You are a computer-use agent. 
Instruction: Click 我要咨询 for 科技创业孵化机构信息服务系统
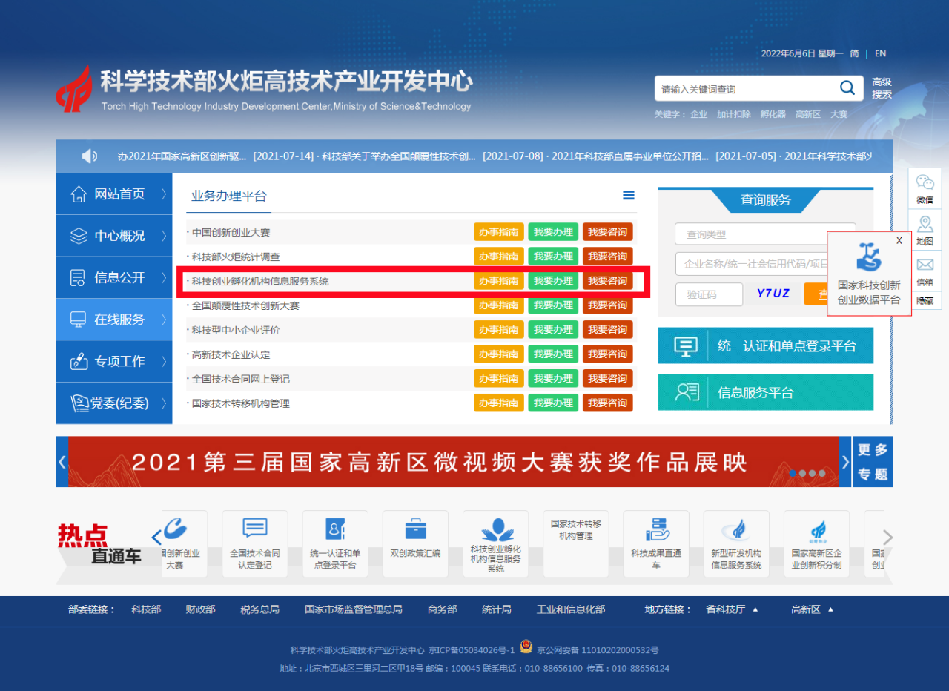[608, 281]
